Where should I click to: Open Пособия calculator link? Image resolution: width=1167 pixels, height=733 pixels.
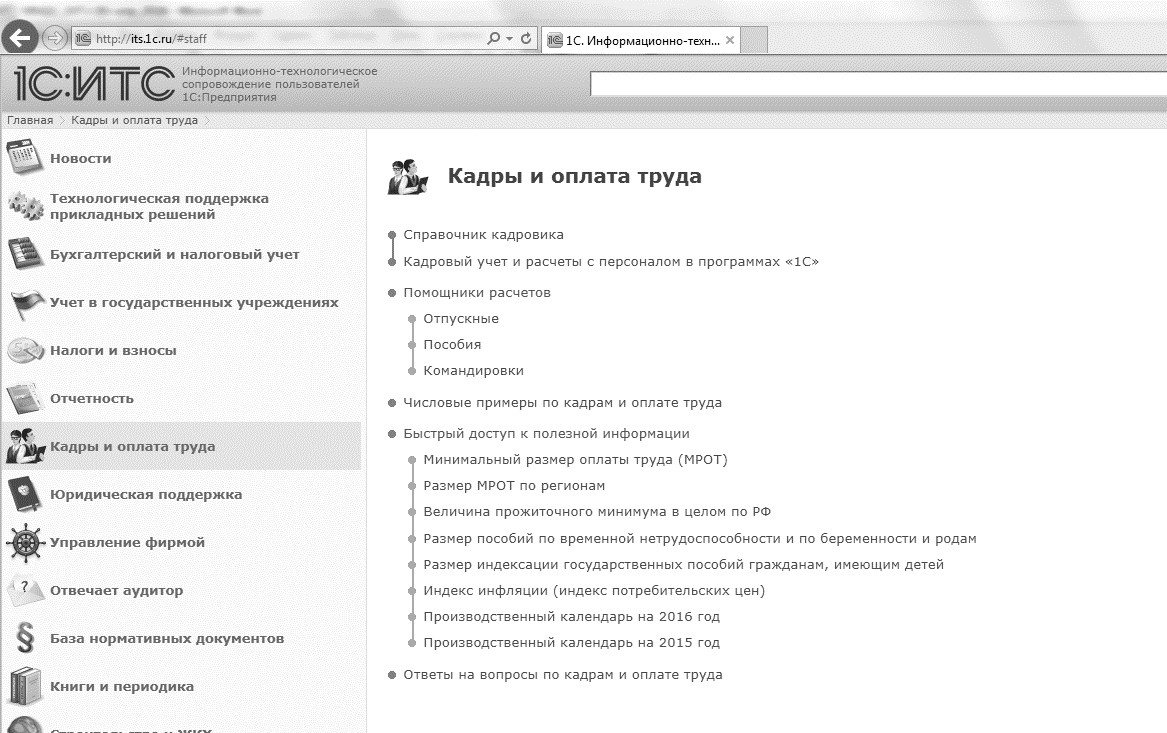(x=453, y=345)
